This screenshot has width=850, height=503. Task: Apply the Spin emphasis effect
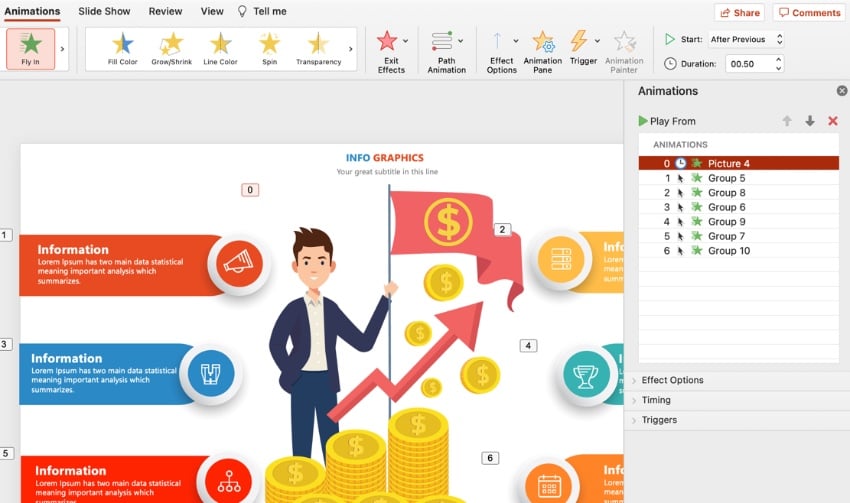(269, 49)
